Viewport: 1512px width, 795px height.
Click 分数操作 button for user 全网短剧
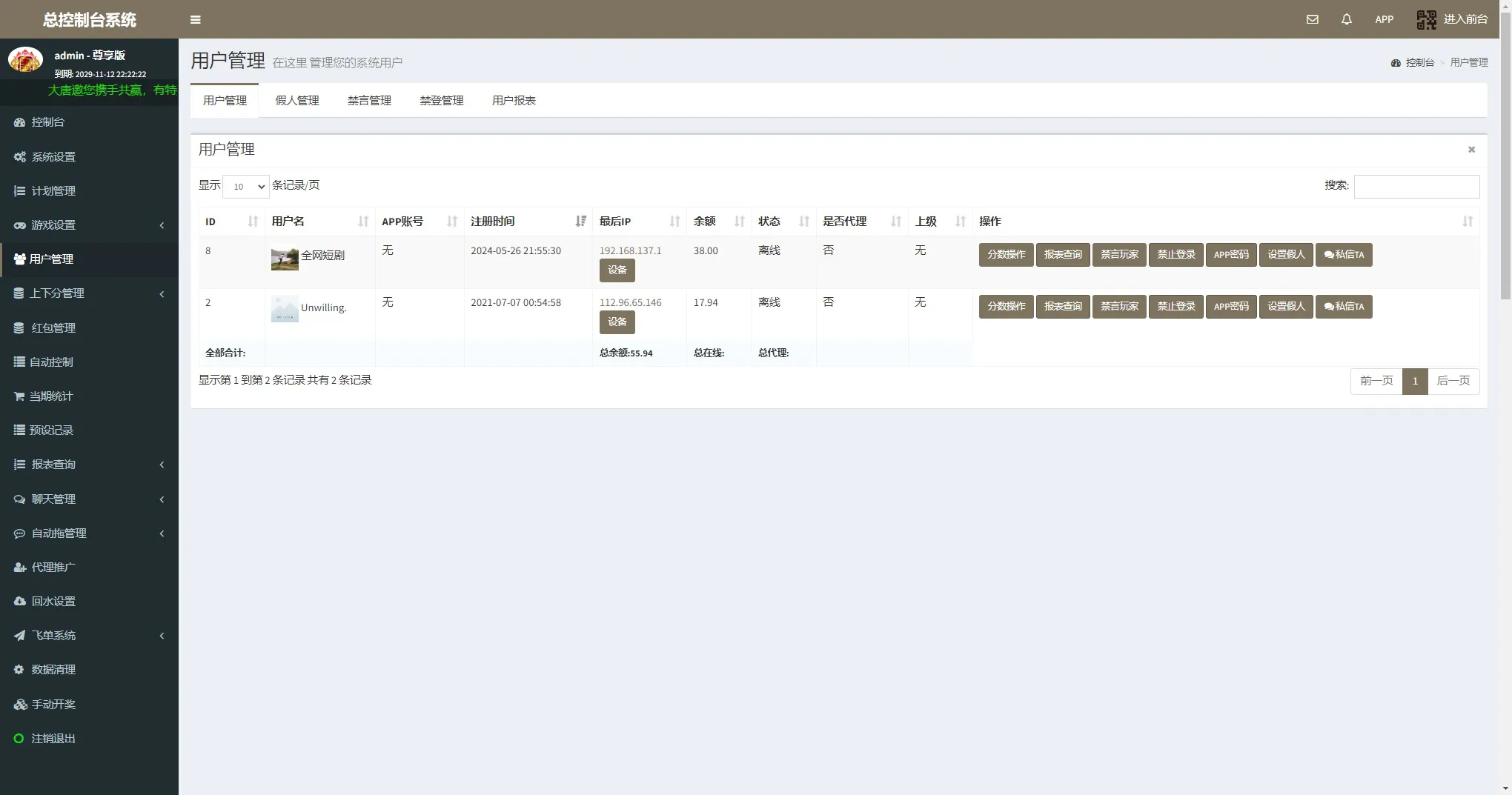pos(1006,255)
